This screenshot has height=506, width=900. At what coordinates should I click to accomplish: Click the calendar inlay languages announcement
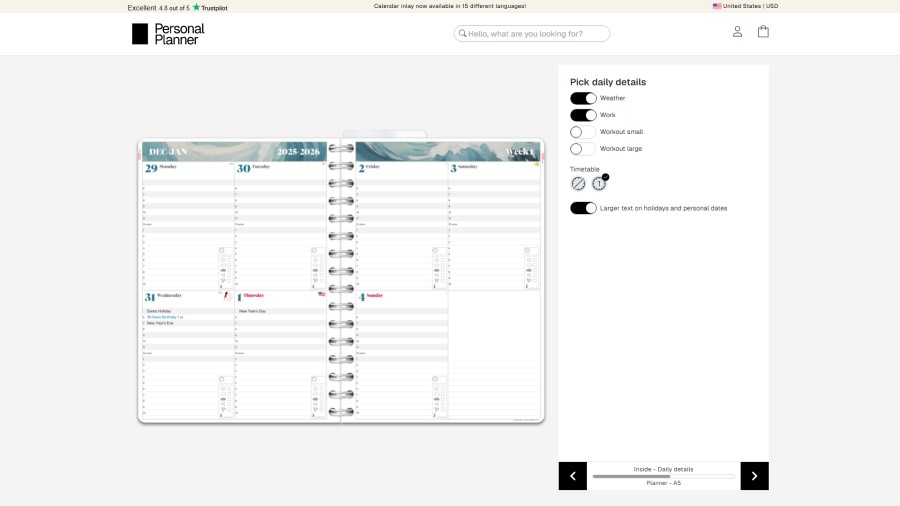pyautogui.click(x=450, y=6)
